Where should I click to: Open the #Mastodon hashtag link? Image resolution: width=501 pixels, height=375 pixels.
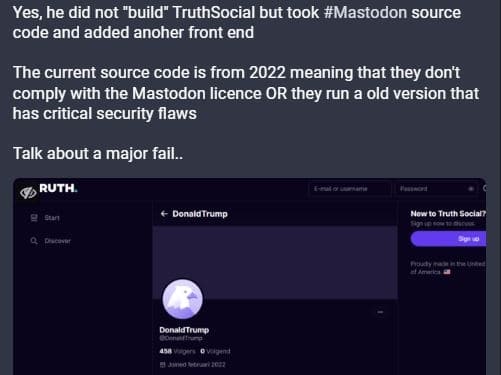[x=365, y=13]
